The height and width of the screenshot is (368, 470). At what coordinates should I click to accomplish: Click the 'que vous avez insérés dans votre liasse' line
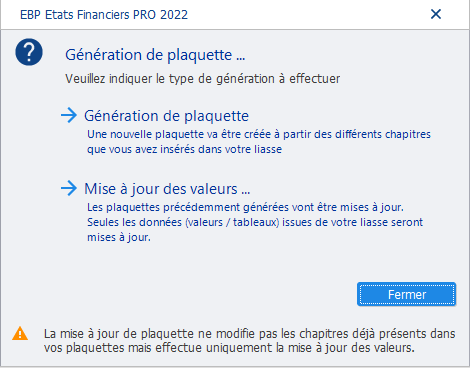coord(184,149)
